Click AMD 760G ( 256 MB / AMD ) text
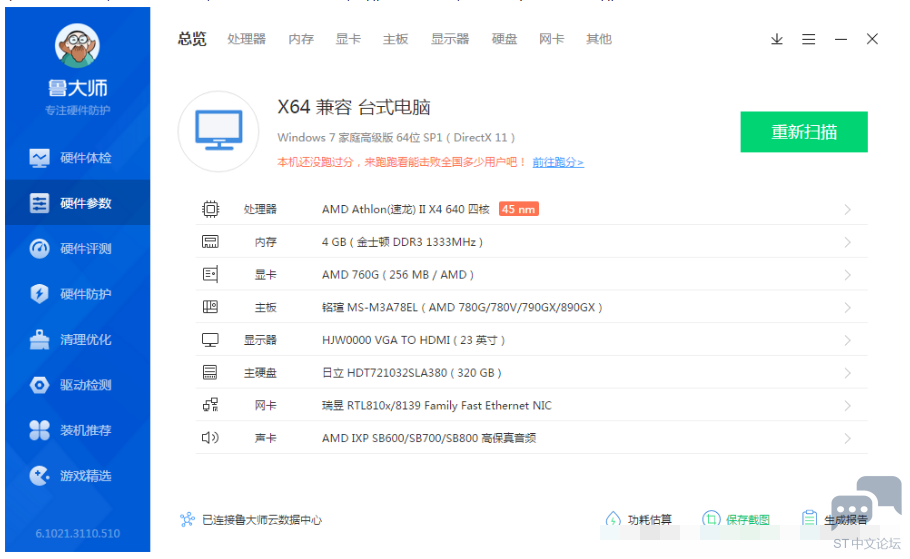 (398, 275)
